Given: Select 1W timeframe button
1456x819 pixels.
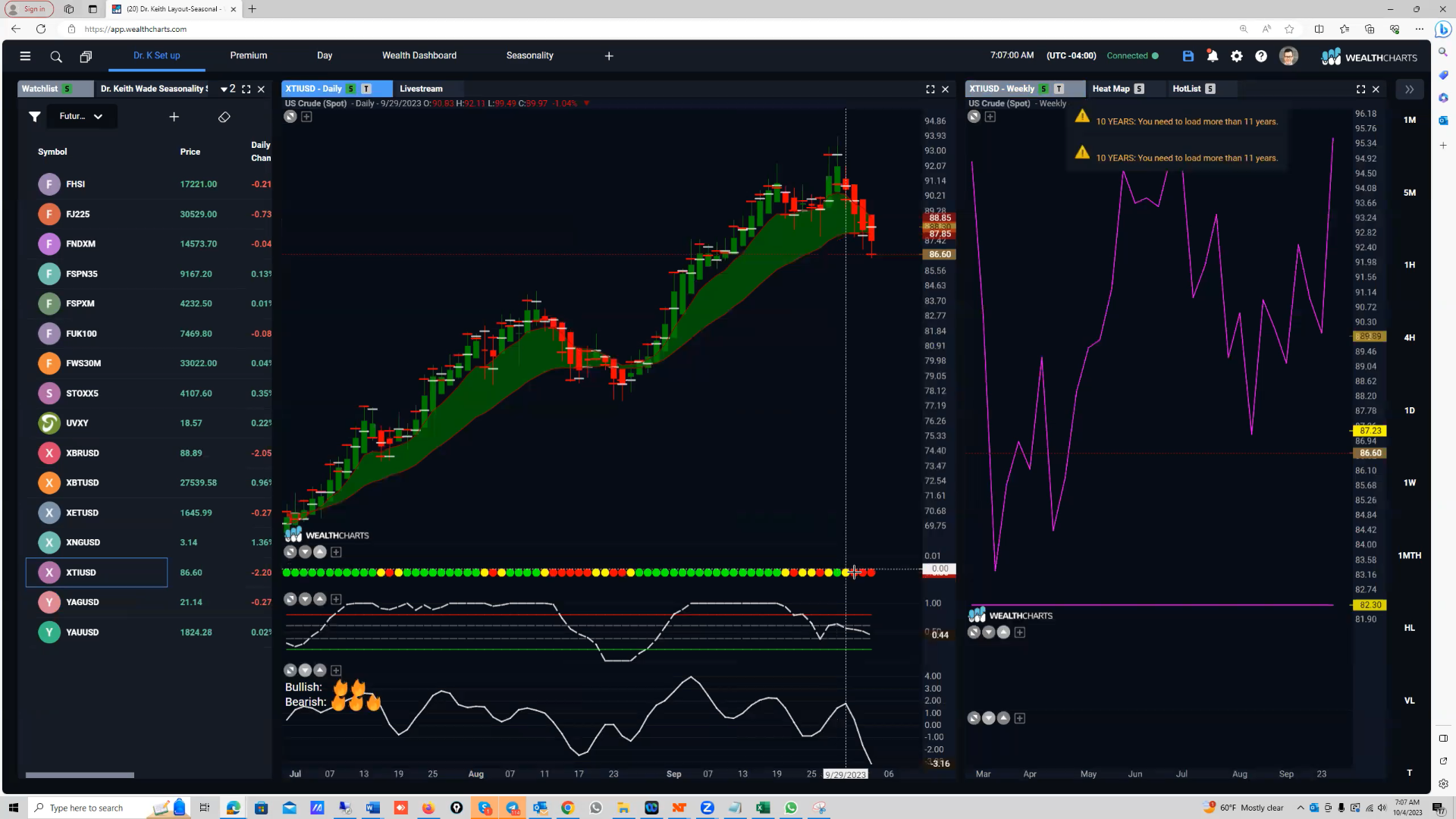Looking at the screenshot, I should pos(1410,482).
